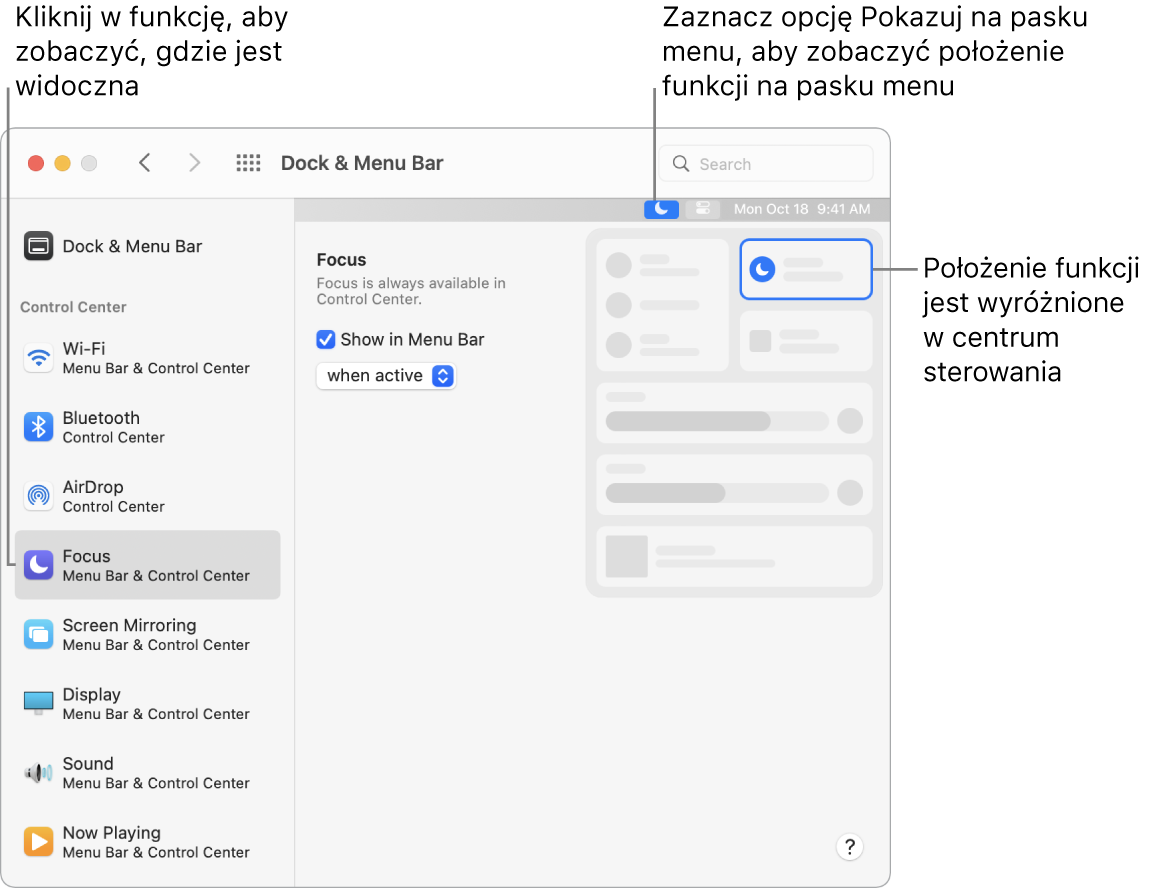Click into the Search field
Viewport: 1149px width, 888px height.
(x=766, y=163)
